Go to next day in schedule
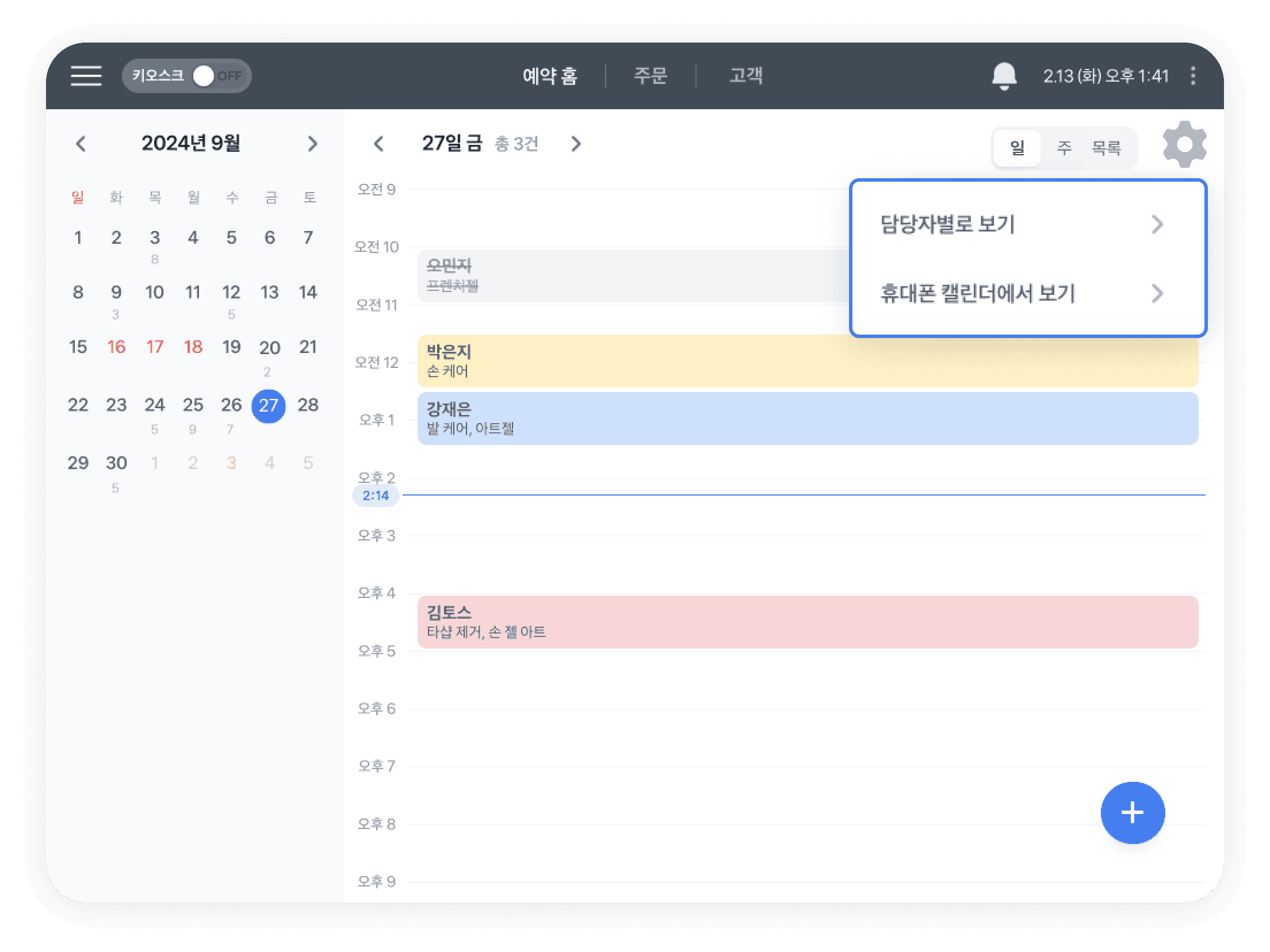 [x=576, y=144]
